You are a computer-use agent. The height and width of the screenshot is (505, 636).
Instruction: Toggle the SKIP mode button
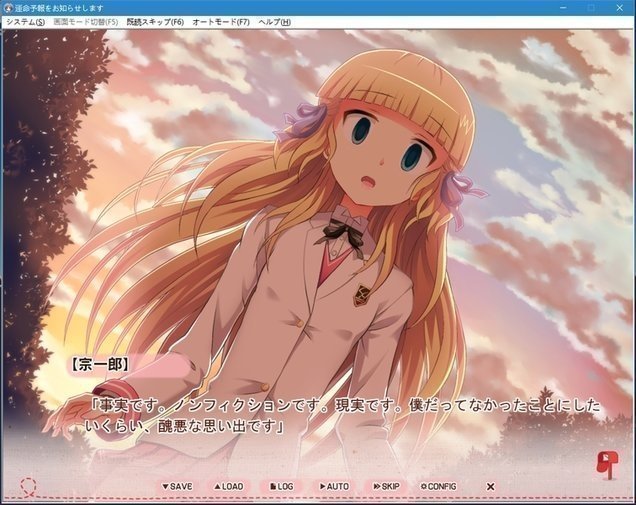[387, 486]
